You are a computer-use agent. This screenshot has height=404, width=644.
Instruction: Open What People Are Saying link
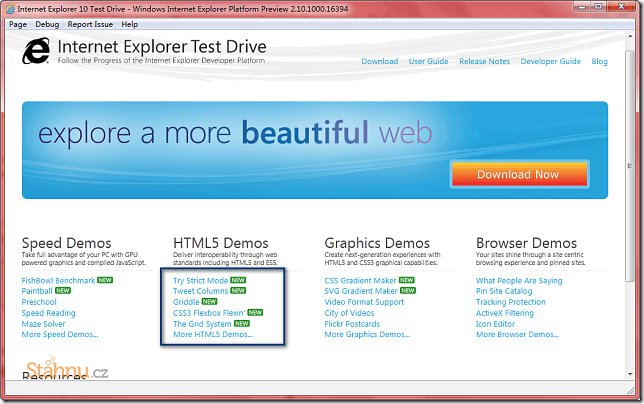(519, 280)
